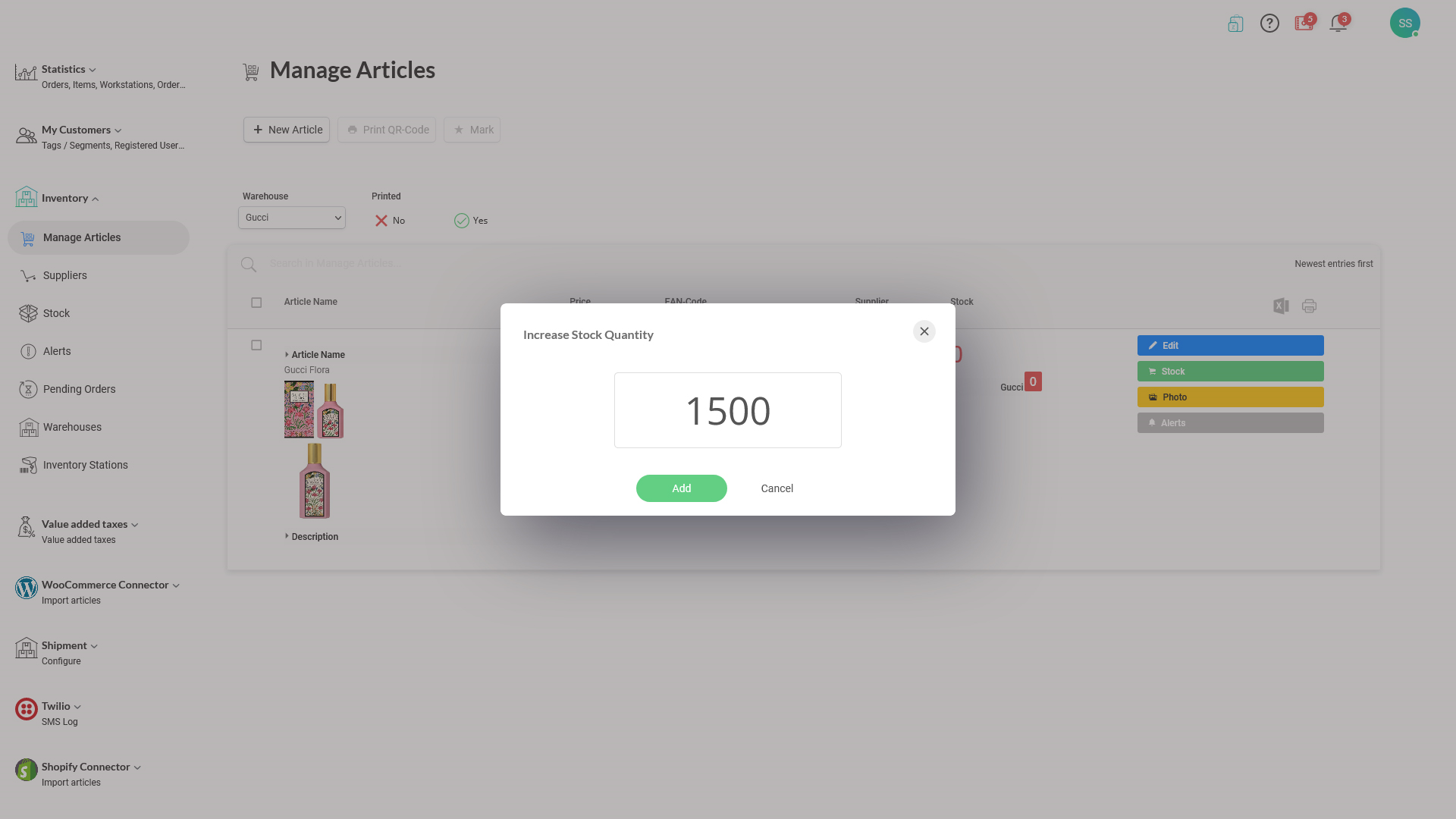Check the Gucci Flora row checkbox
Screen dimensions: 1456x819
coord(256,345)
